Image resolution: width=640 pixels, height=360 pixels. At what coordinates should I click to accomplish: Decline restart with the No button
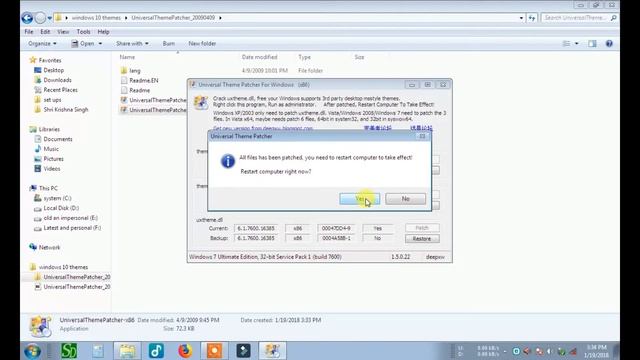[x=405, y=199]
